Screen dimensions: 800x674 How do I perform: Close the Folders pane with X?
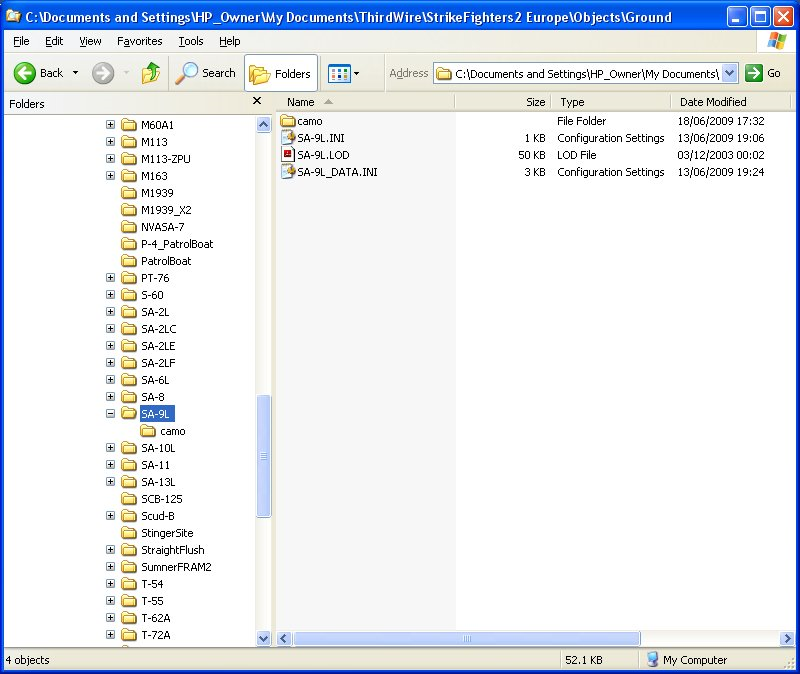(257, 101)
